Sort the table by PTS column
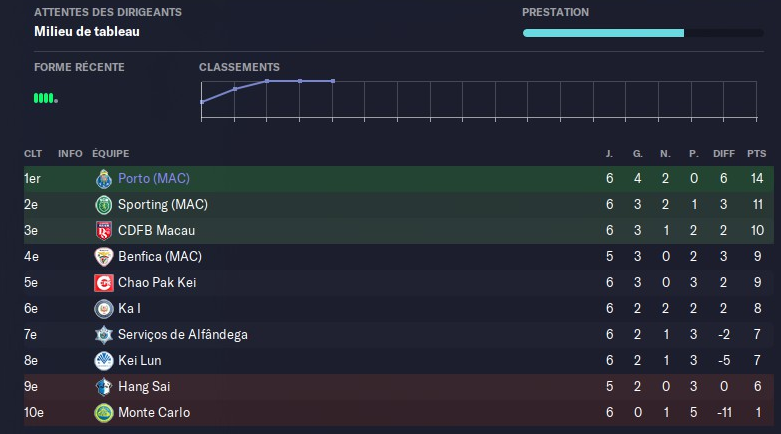 [x=756, y=154]
